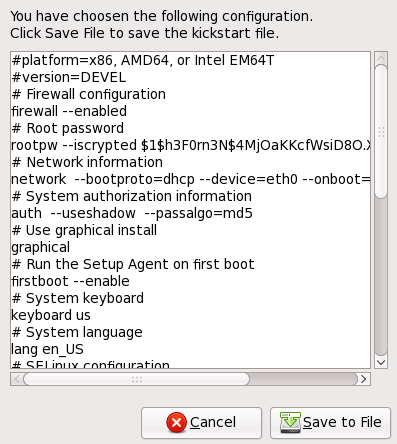The width and height of the screenshot is (397, 444).
Task: Click the horizontal scrollbar right arrow
Action: coord(364,379)
